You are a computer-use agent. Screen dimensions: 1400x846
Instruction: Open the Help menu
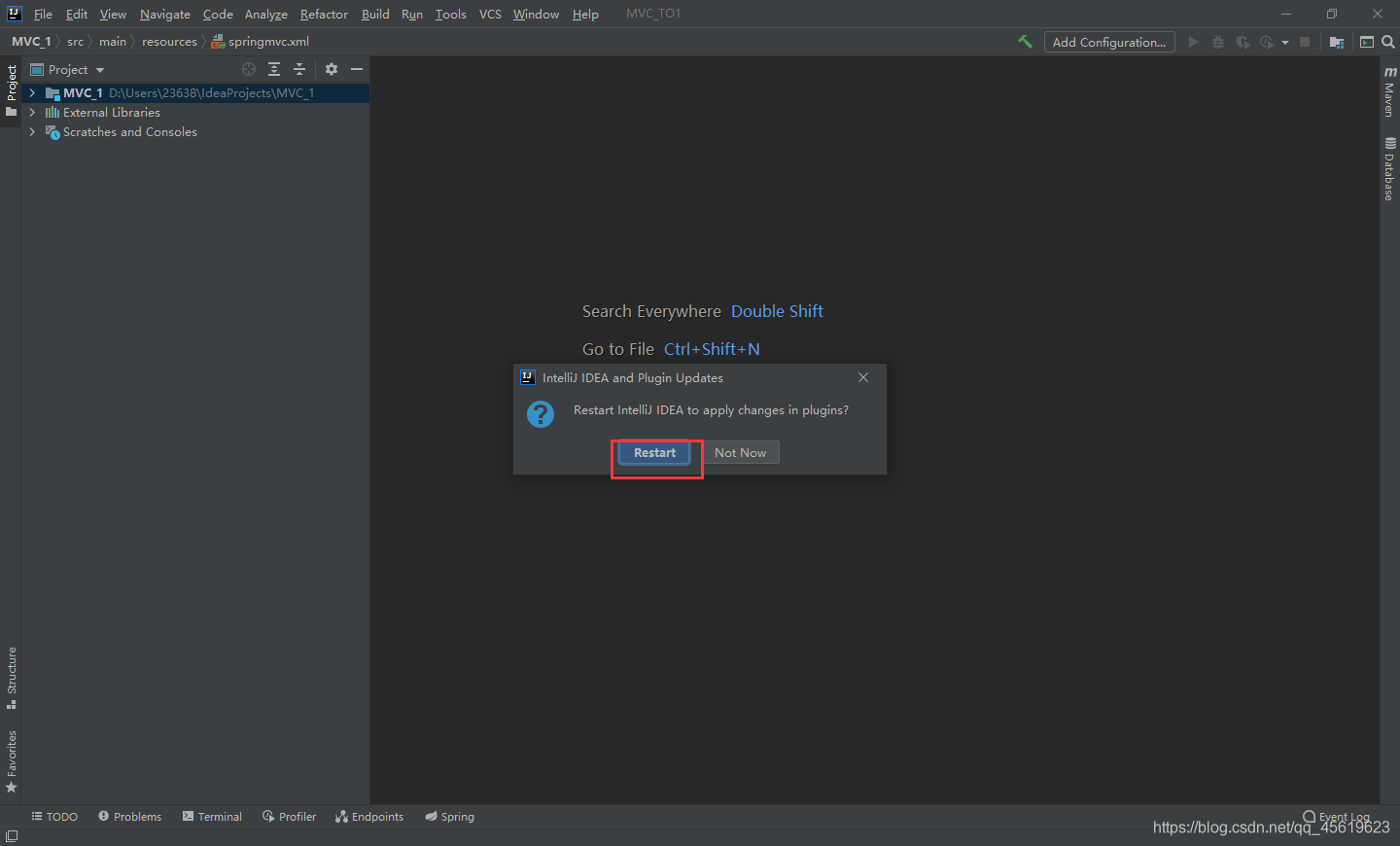pos(585,14)
